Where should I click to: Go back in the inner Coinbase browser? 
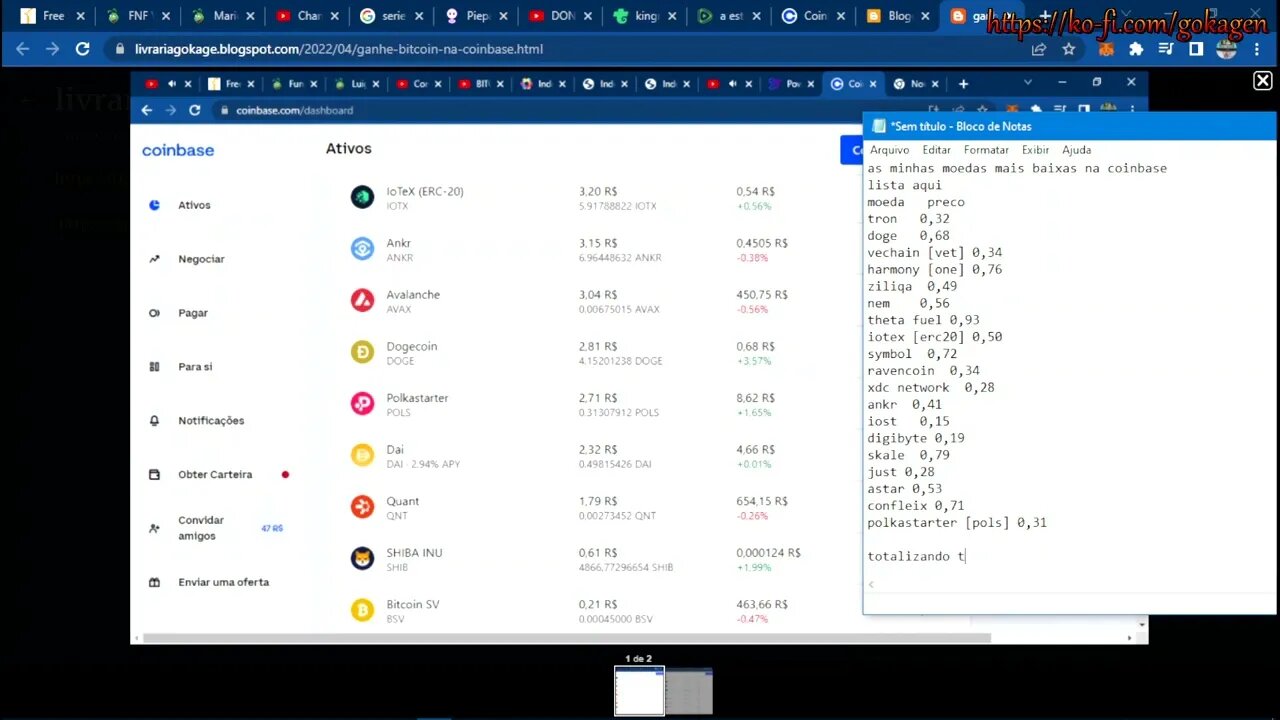tap(147, 110)
